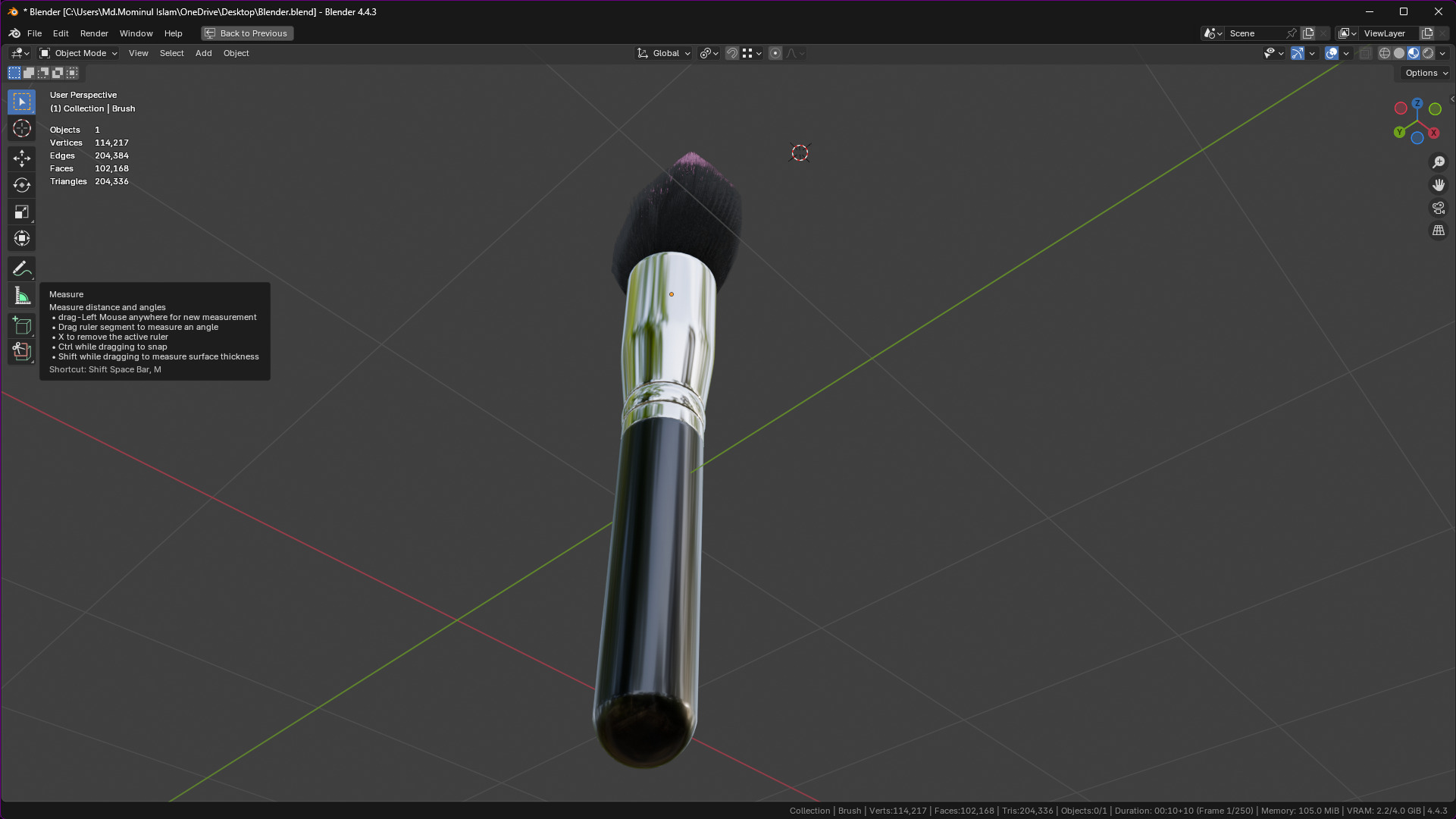Open the snapping options dropdown

pyautogui.click(x=752, y=53)
